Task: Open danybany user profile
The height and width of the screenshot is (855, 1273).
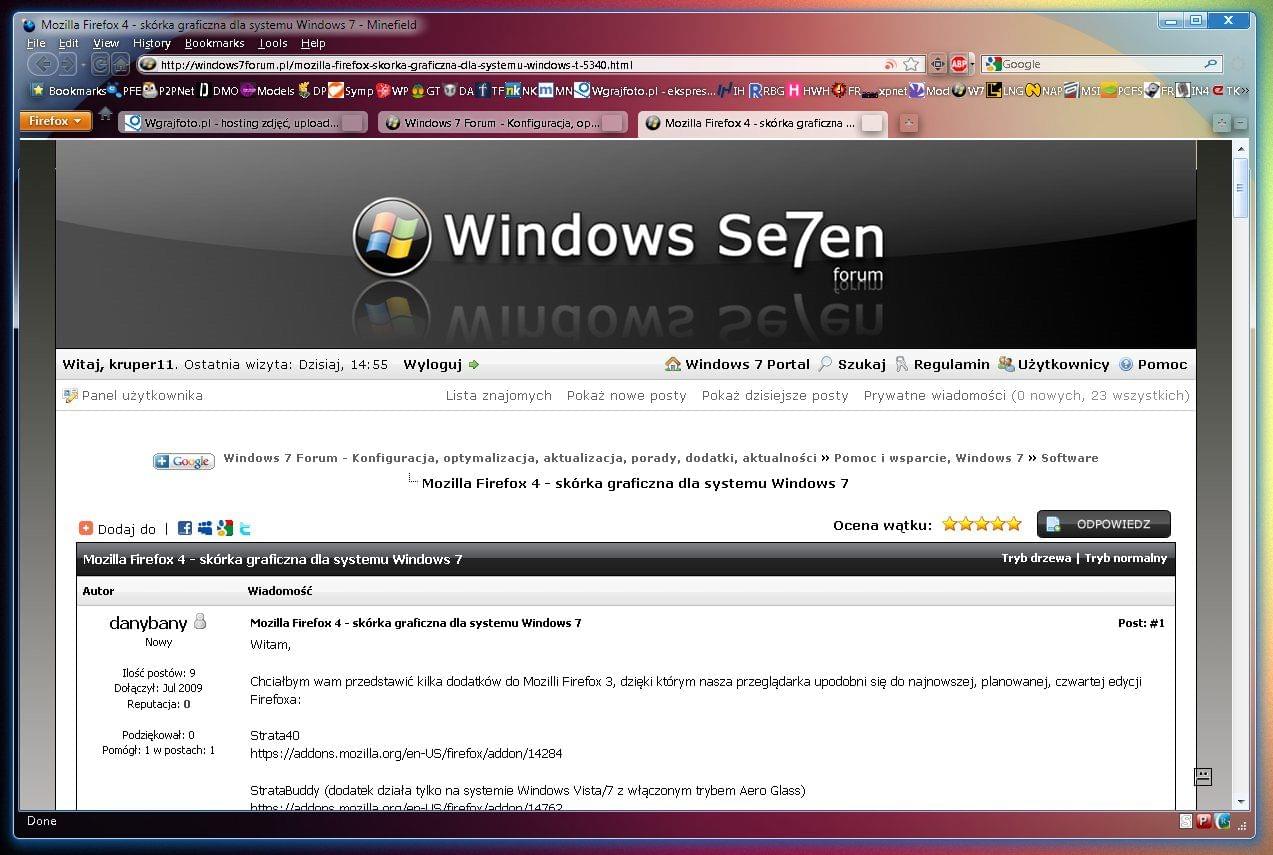Action: (148, 623)
